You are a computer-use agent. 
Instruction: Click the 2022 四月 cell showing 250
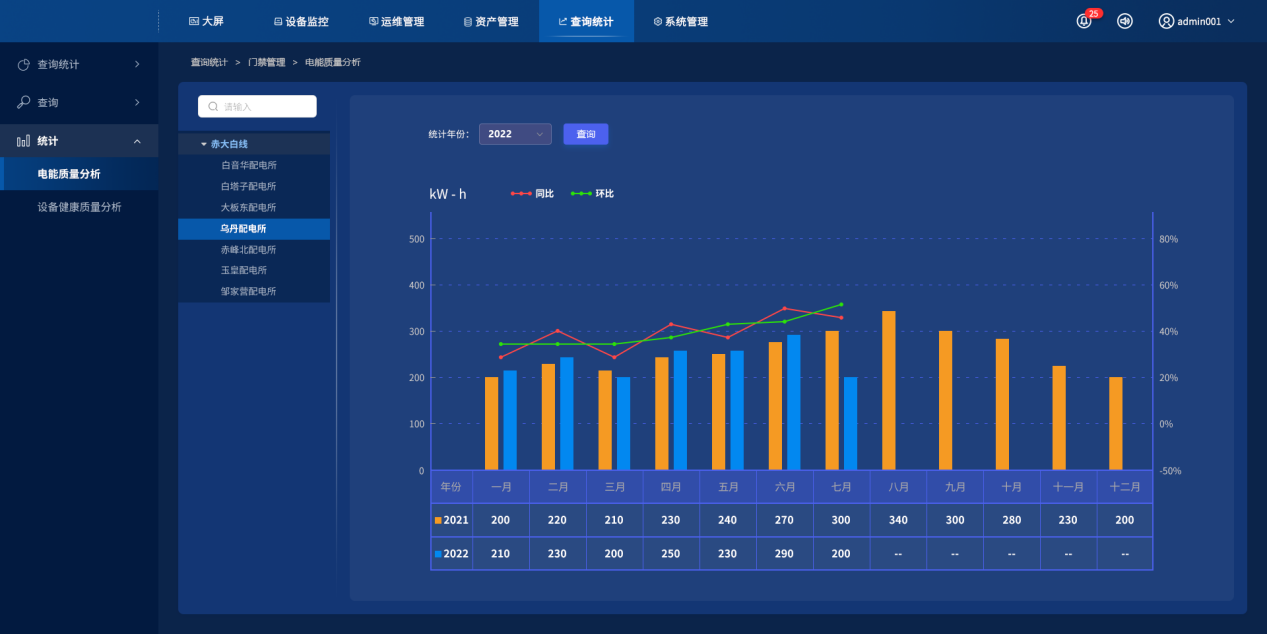pos(671,553)
